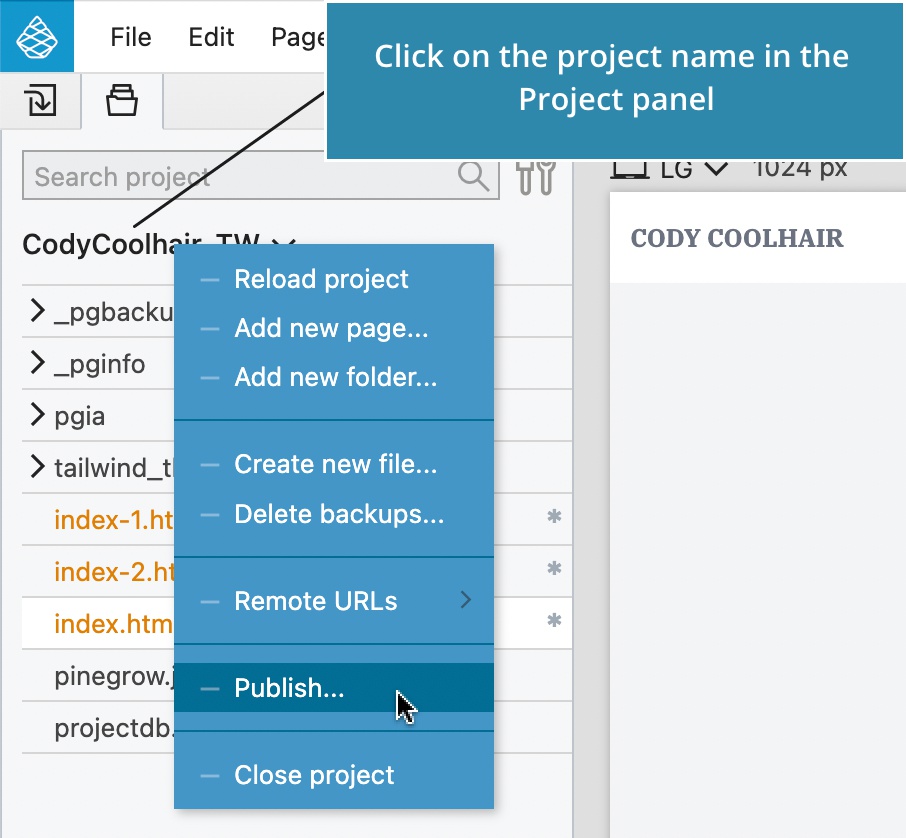Open index-1.html in the project tree
The height and width of the screenshot is (838, 906).
pos(114,520)
